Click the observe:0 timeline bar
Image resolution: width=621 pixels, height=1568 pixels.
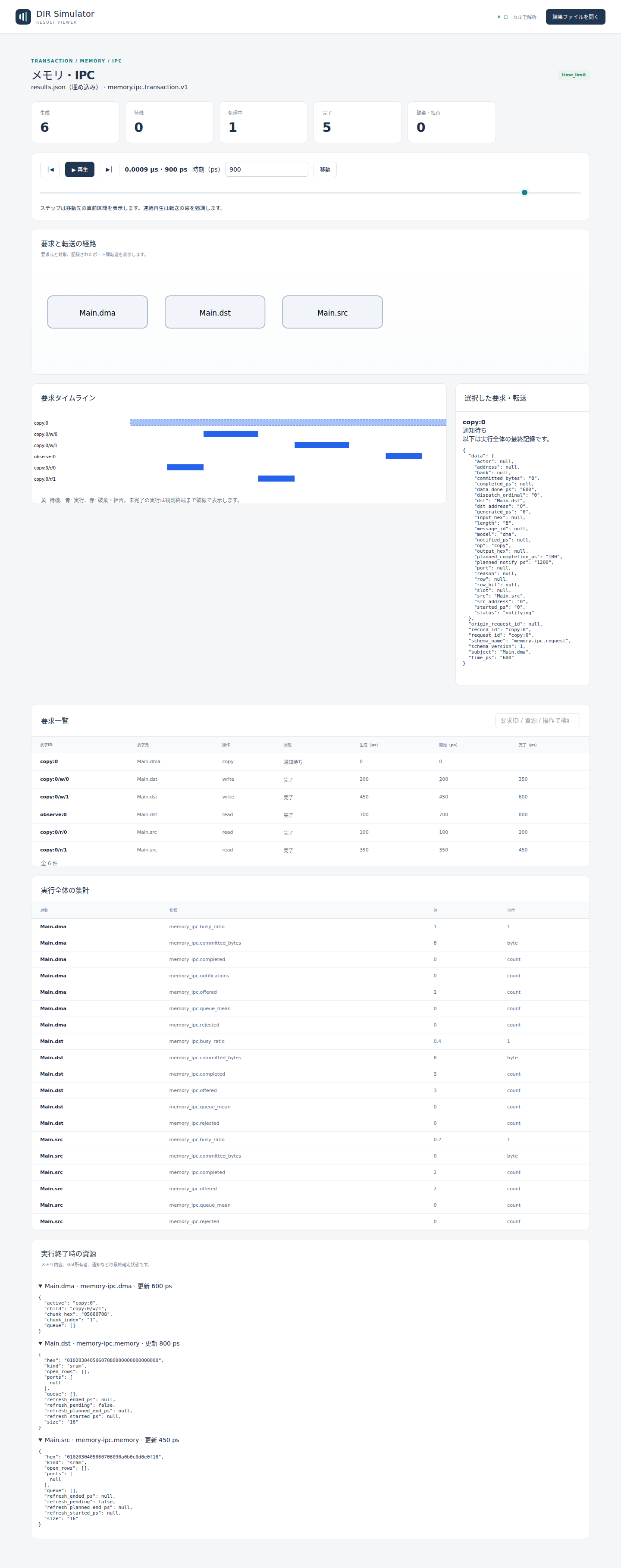tap(404, 456)
